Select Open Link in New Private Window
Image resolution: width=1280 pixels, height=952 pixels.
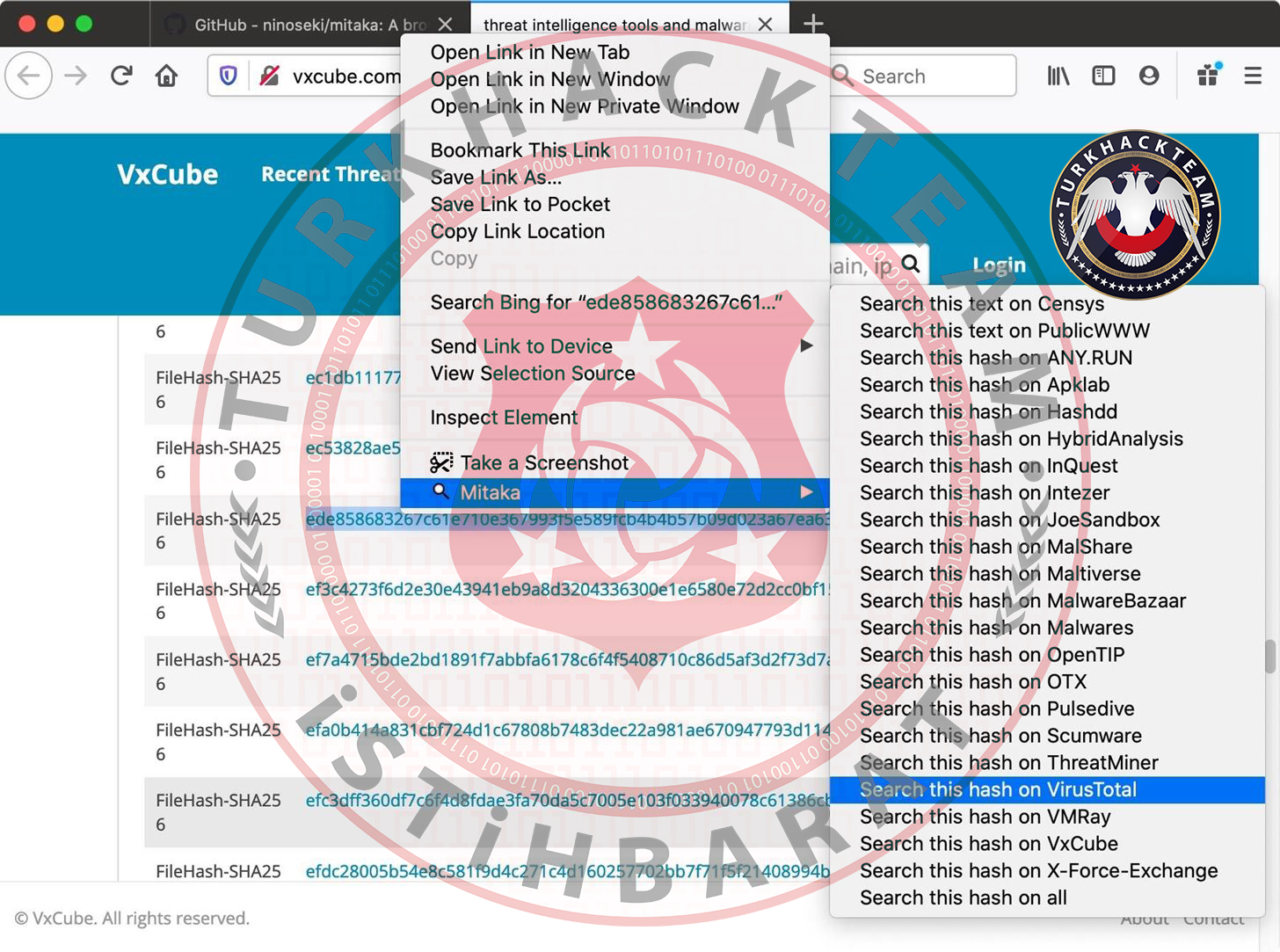click(x=615, y=107)
